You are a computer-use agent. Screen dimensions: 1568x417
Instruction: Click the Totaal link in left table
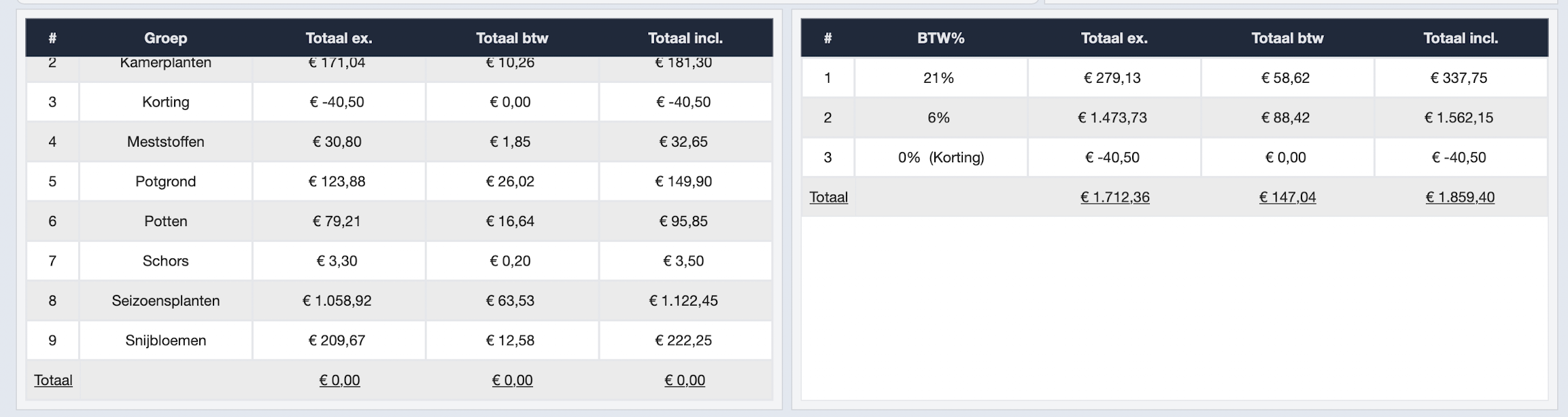click(x=53, y=380)
